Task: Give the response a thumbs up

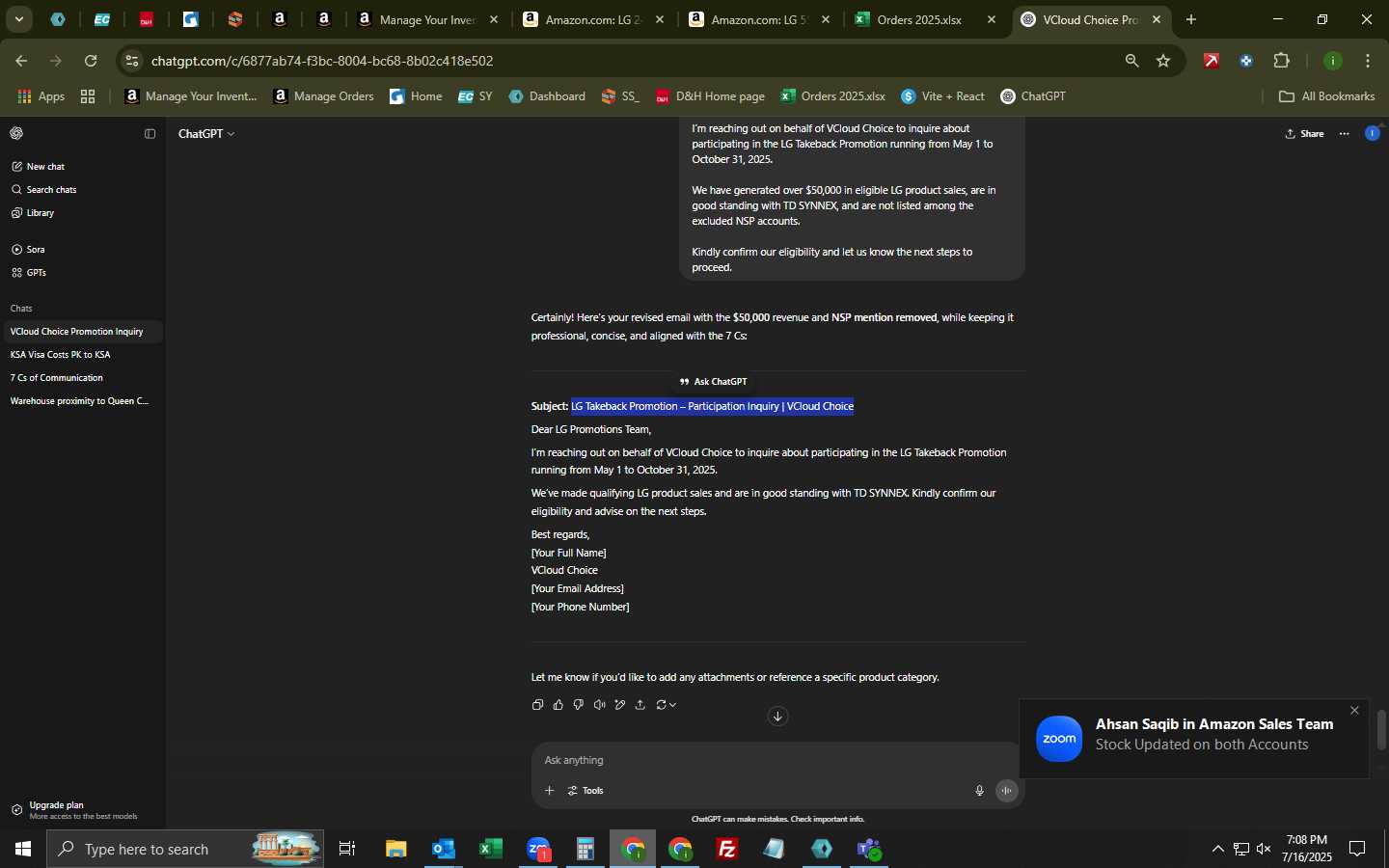Action: tap(558, 705)
